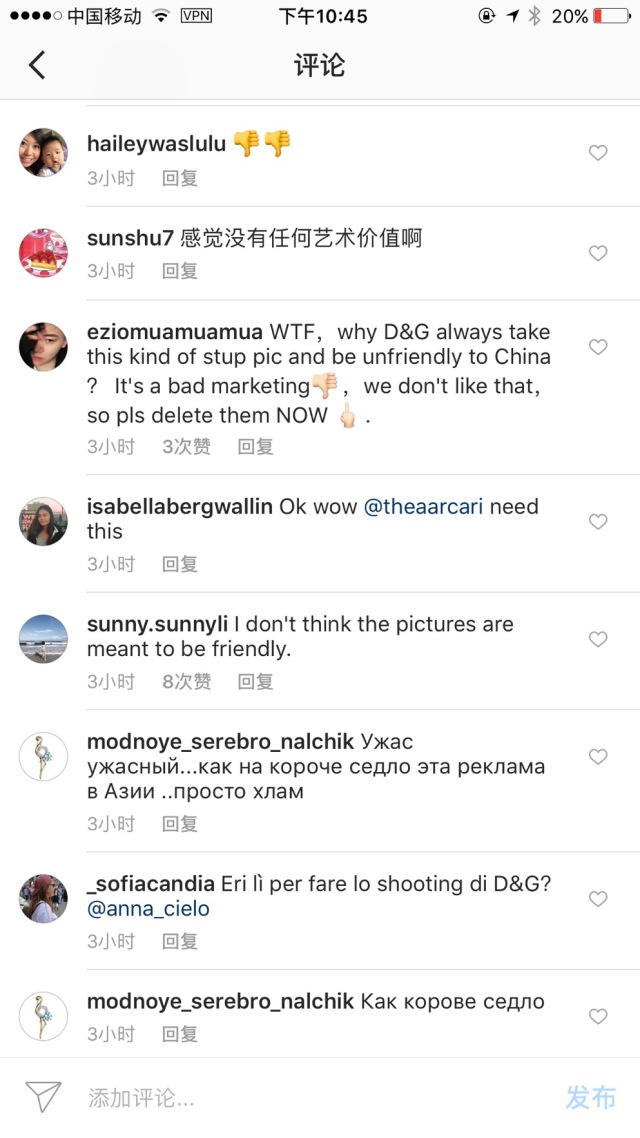Open the isabellabergwallin username

180,507
